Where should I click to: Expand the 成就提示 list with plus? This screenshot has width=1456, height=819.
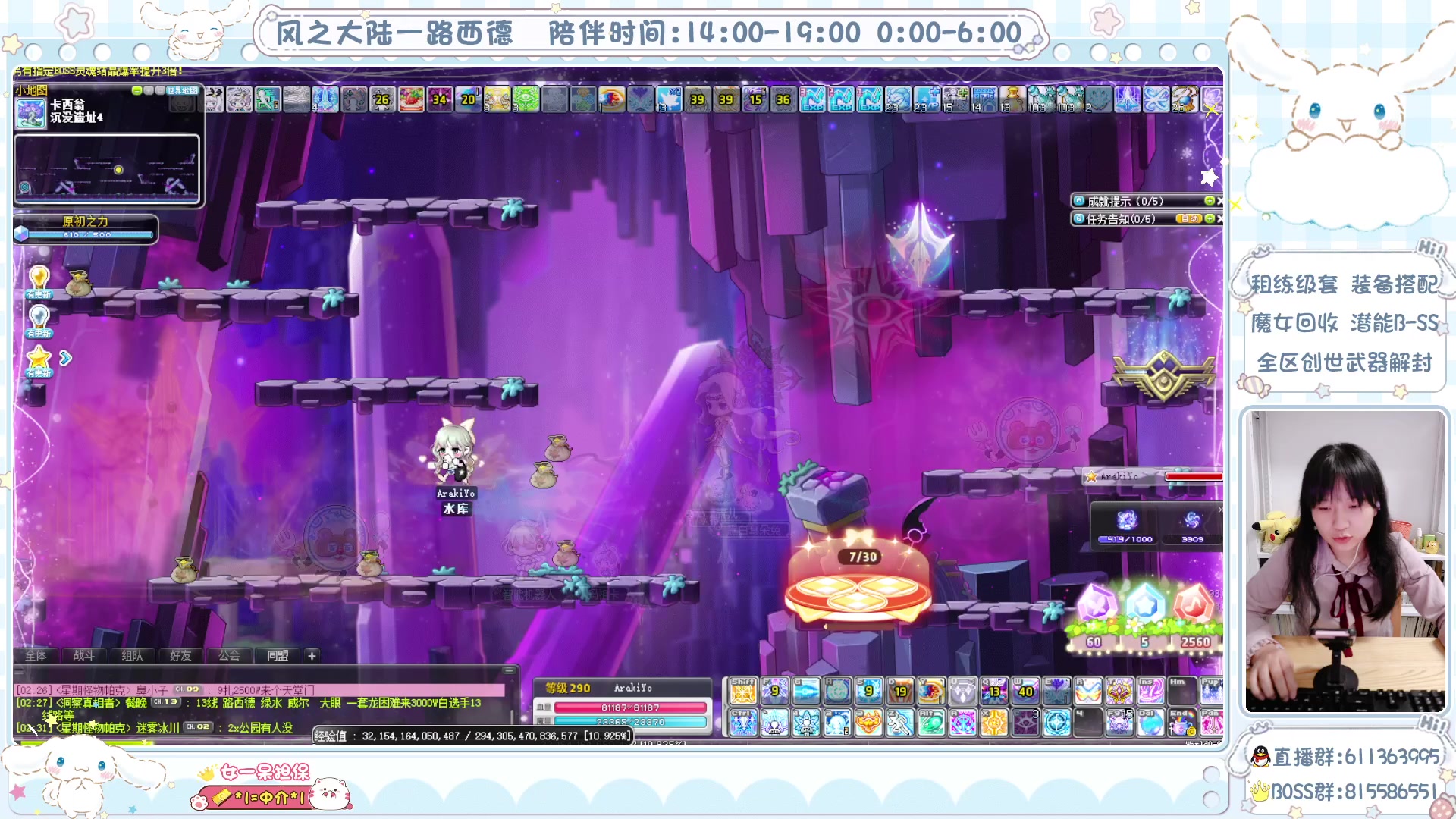[1210, 201]
